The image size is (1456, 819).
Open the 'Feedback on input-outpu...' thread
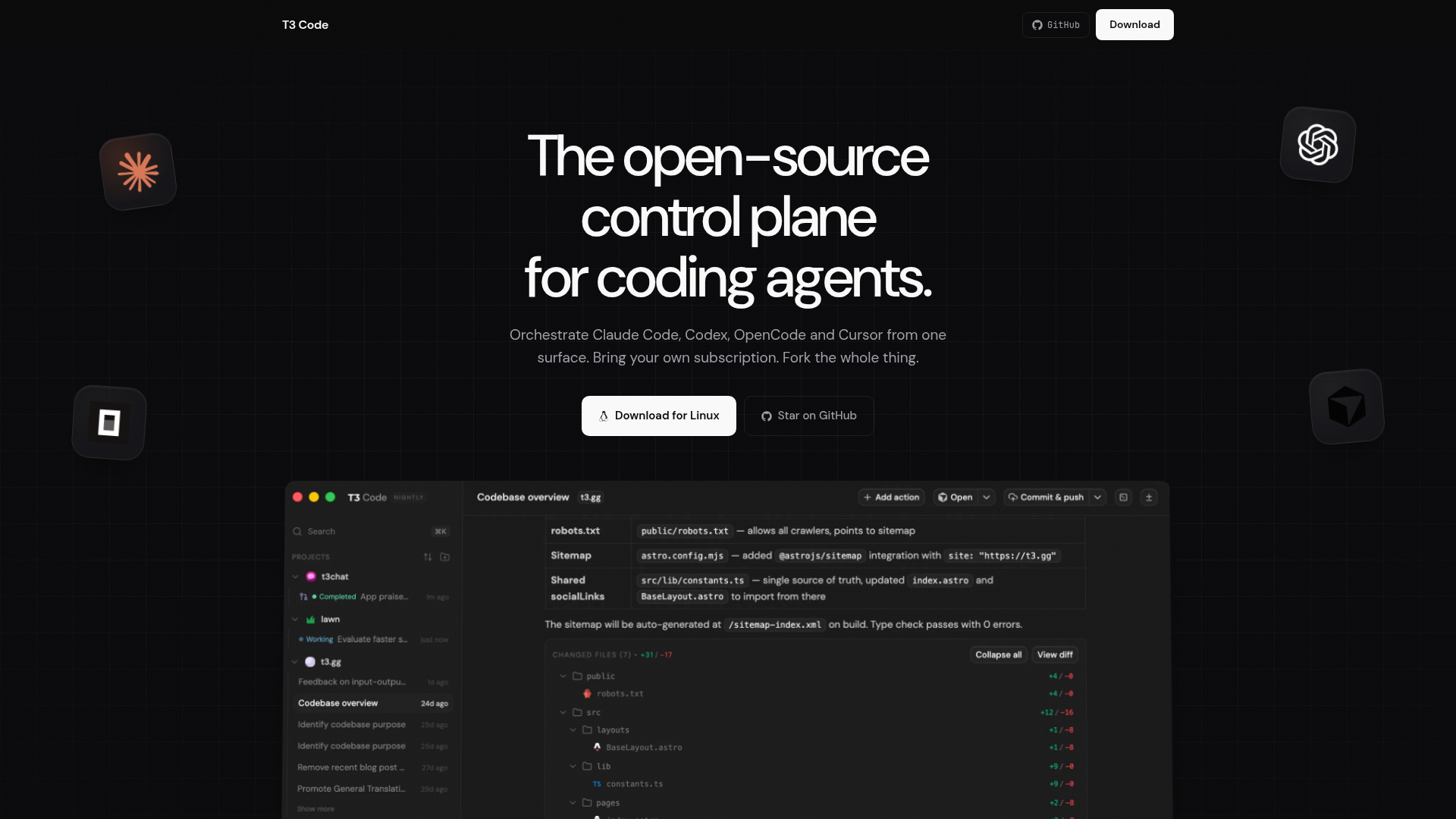pos(372,682)
